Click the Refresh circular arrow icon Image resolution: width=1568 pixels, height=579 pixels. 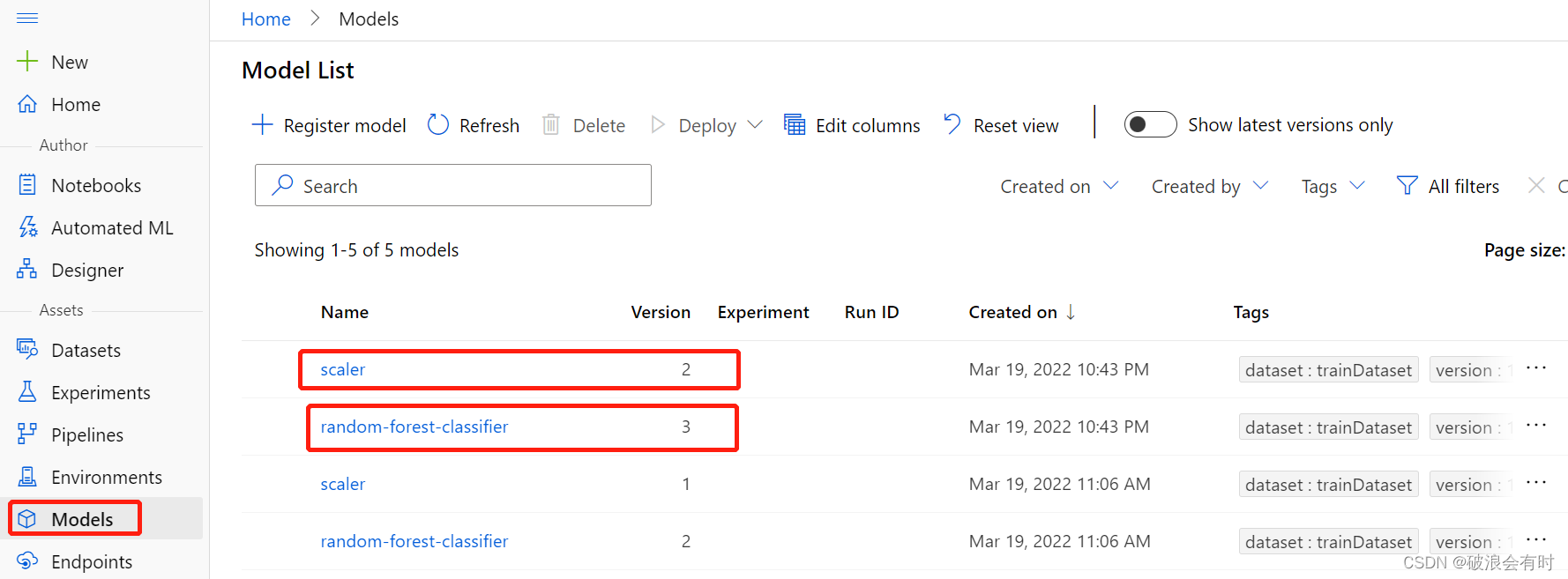[x=438, y=125]
